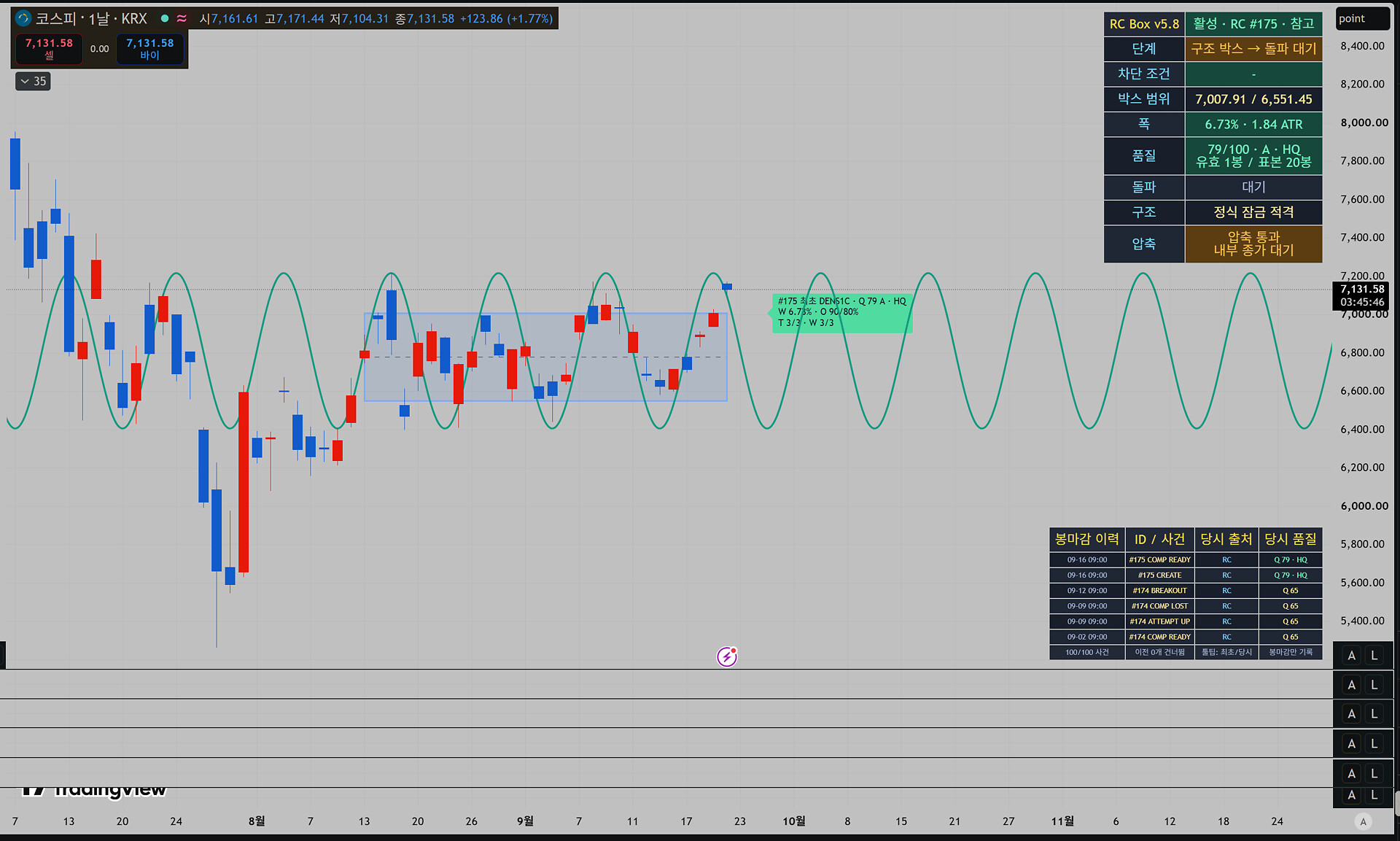Click the red 셀 sell button
Image resolution: width=1400 pixels, height=841 pixels.
[x=49, y=49]
